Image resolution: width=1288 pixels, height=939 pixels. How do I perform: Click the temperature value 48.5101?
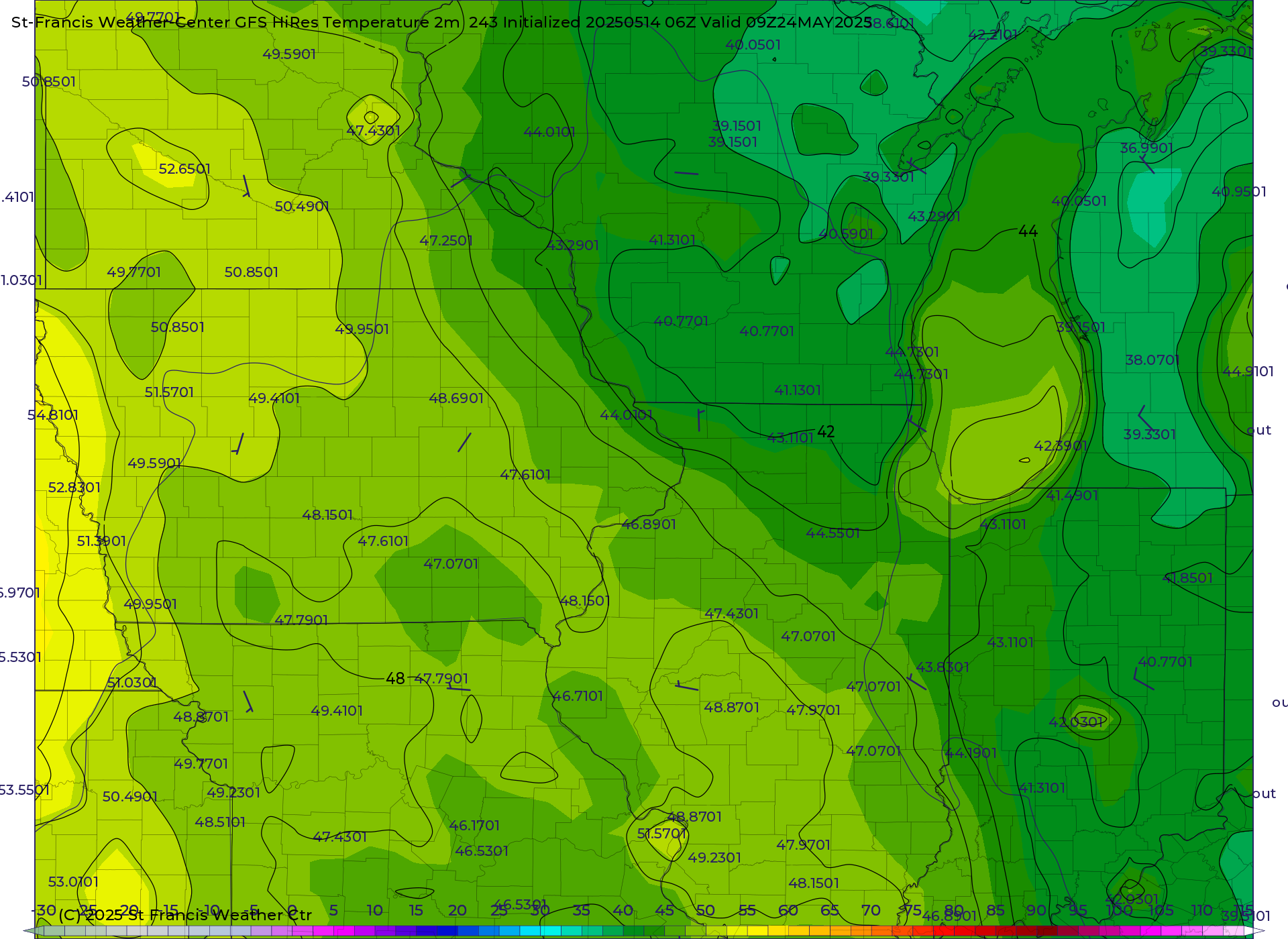pyautogui.click(x=220, y=822)
